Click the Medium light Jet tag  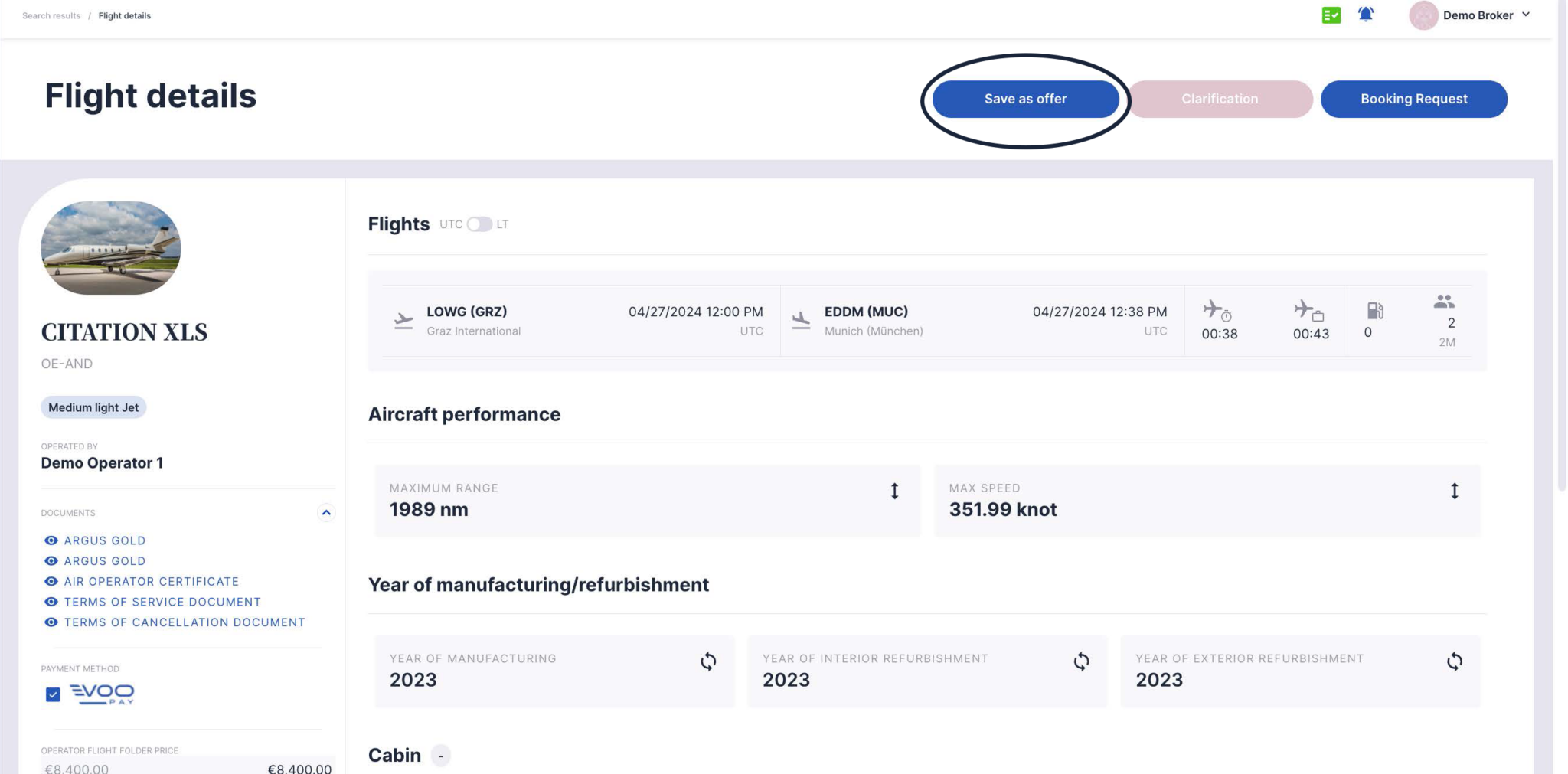[x=93, y=407]
